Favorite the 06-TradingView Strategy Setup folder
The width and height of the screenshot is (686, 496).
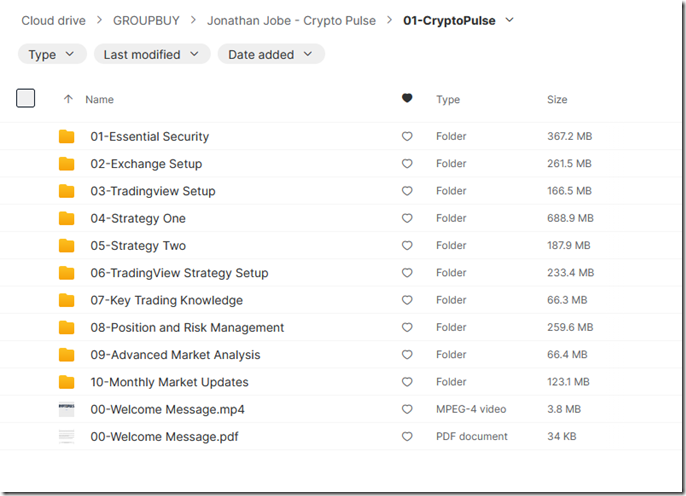click(x=407, y=273)
